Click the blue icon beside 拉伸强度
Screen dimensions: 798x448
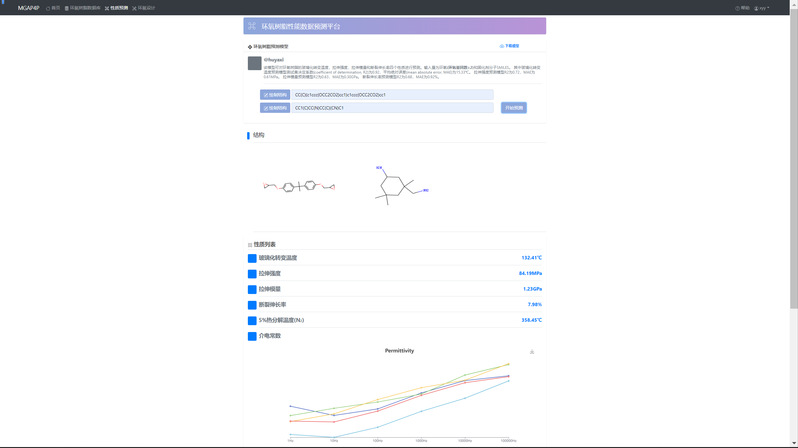point(252,274)
